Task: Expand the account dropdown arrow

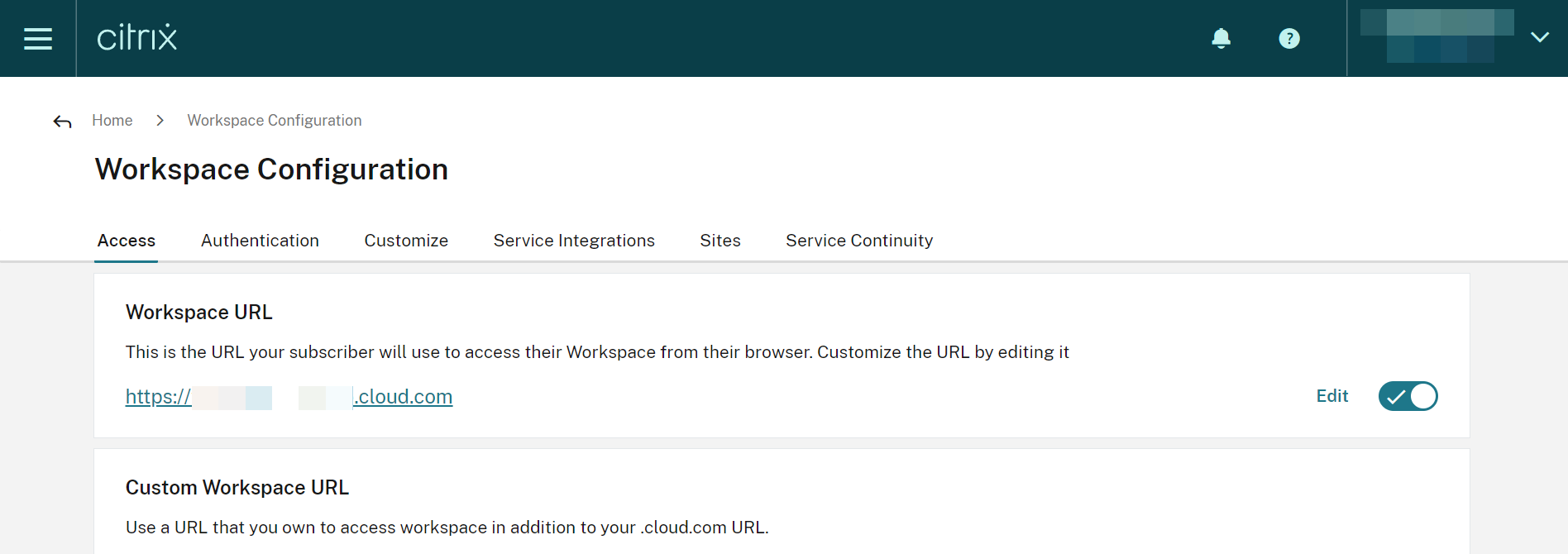Action: [1539, 37]
